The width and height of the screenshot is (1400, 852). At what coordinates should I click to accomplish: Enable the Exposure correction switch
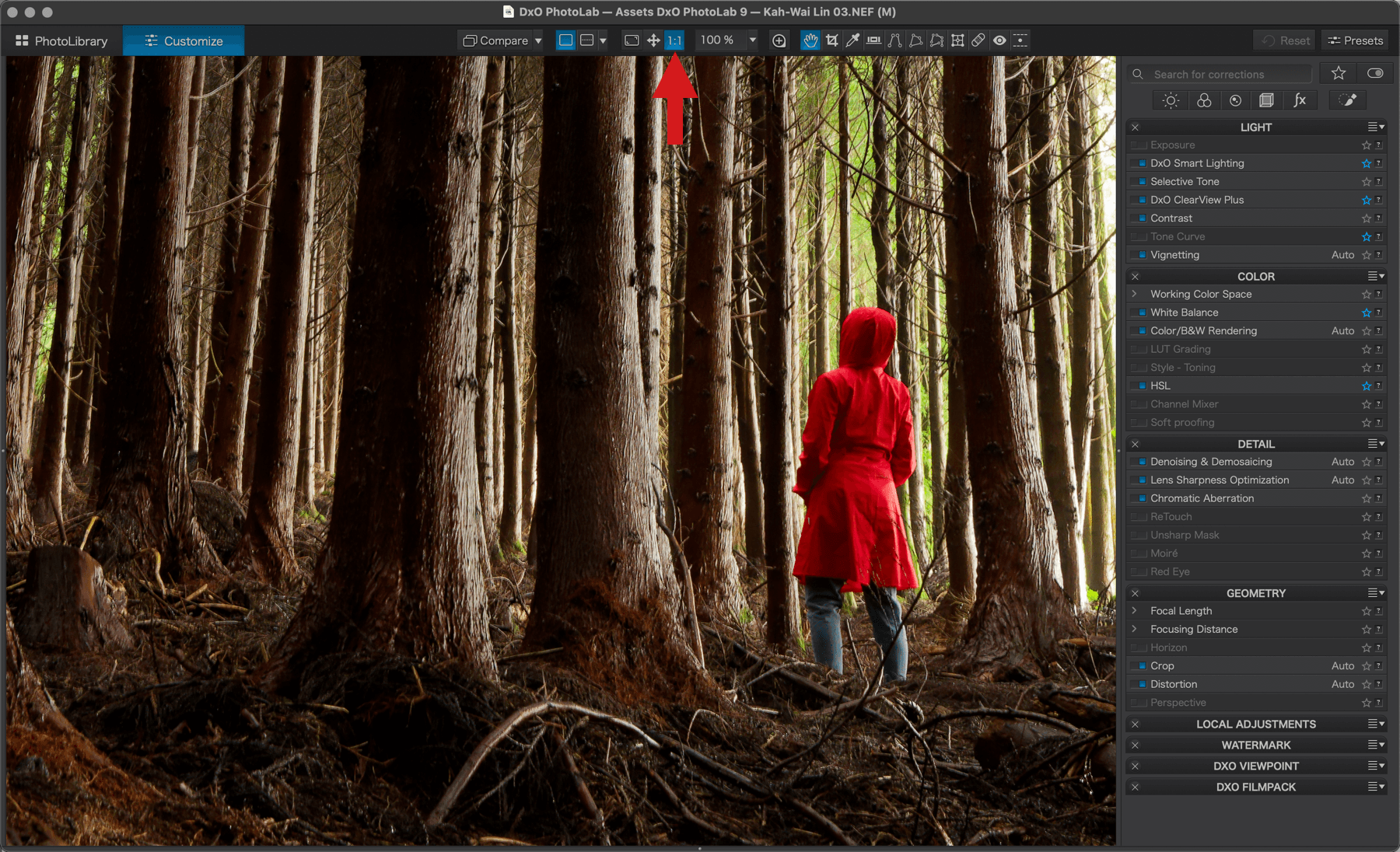coord(1139,145)
